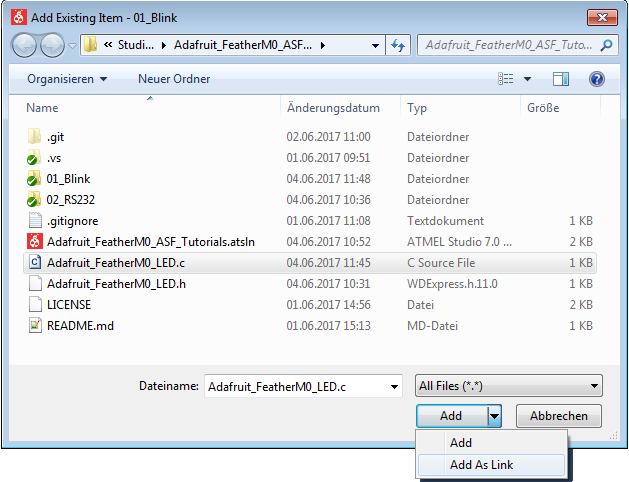Click the type MD-Datei
Viewport: 629px width, 482px height.
coord(432,326)
